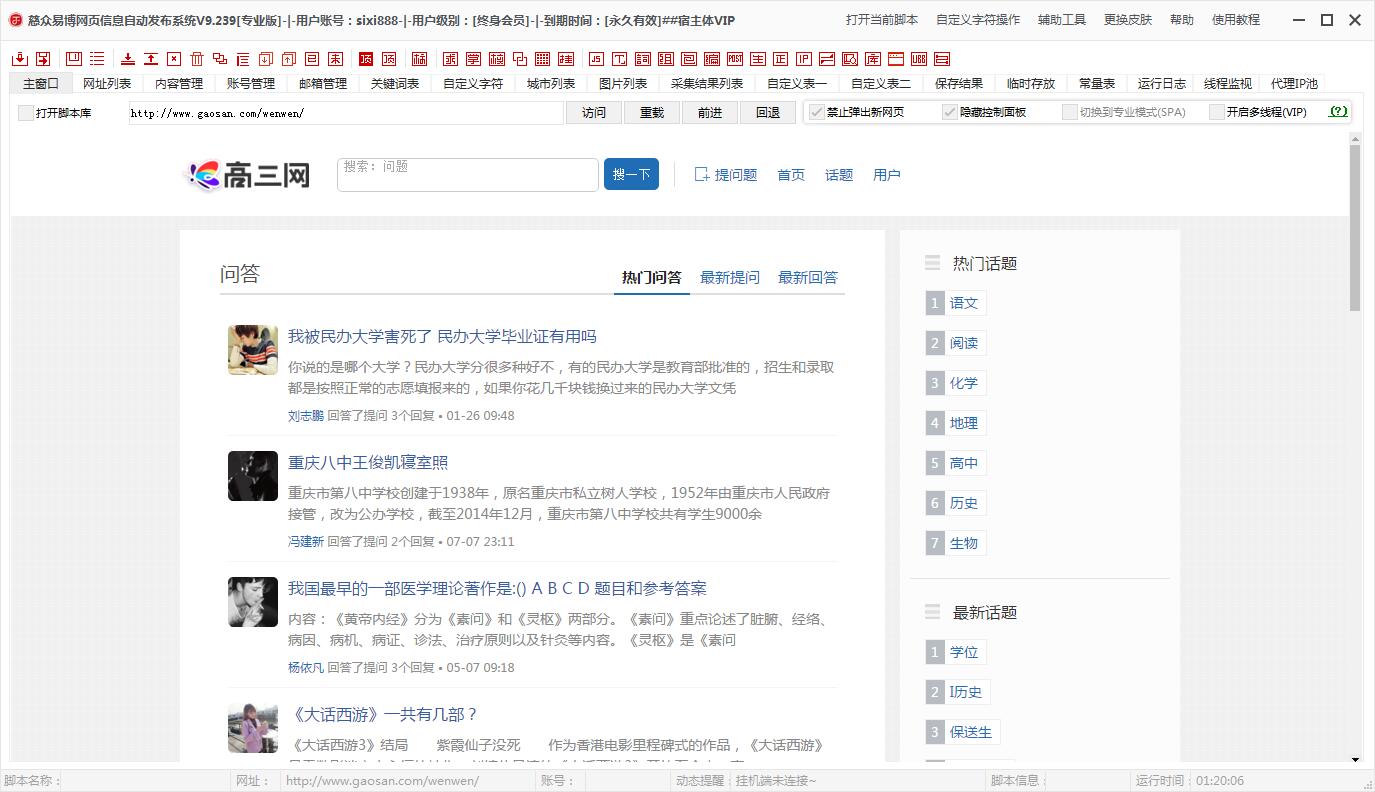Click the 重载 reload button

(652, 113)
